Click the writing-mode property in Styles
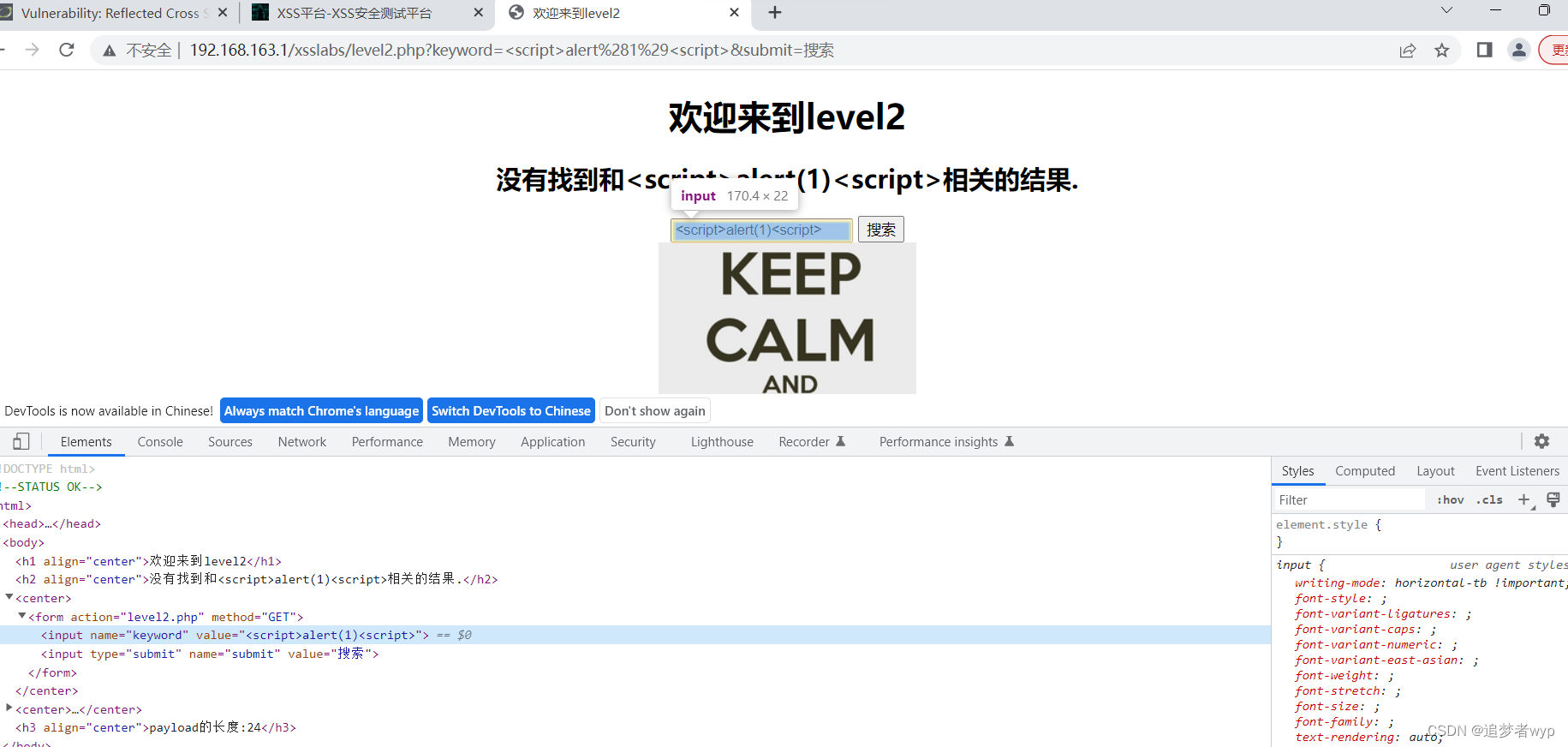 [x=1340, y=583]
